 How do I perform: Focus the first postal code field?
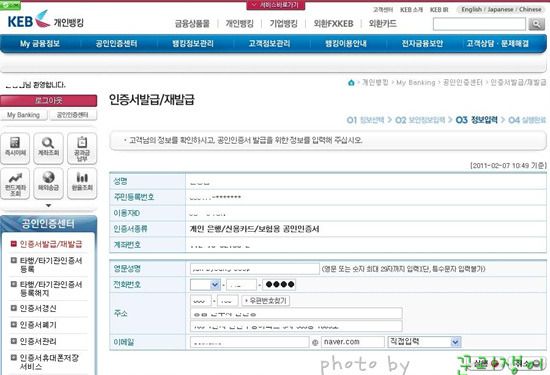tap(201, 301)
